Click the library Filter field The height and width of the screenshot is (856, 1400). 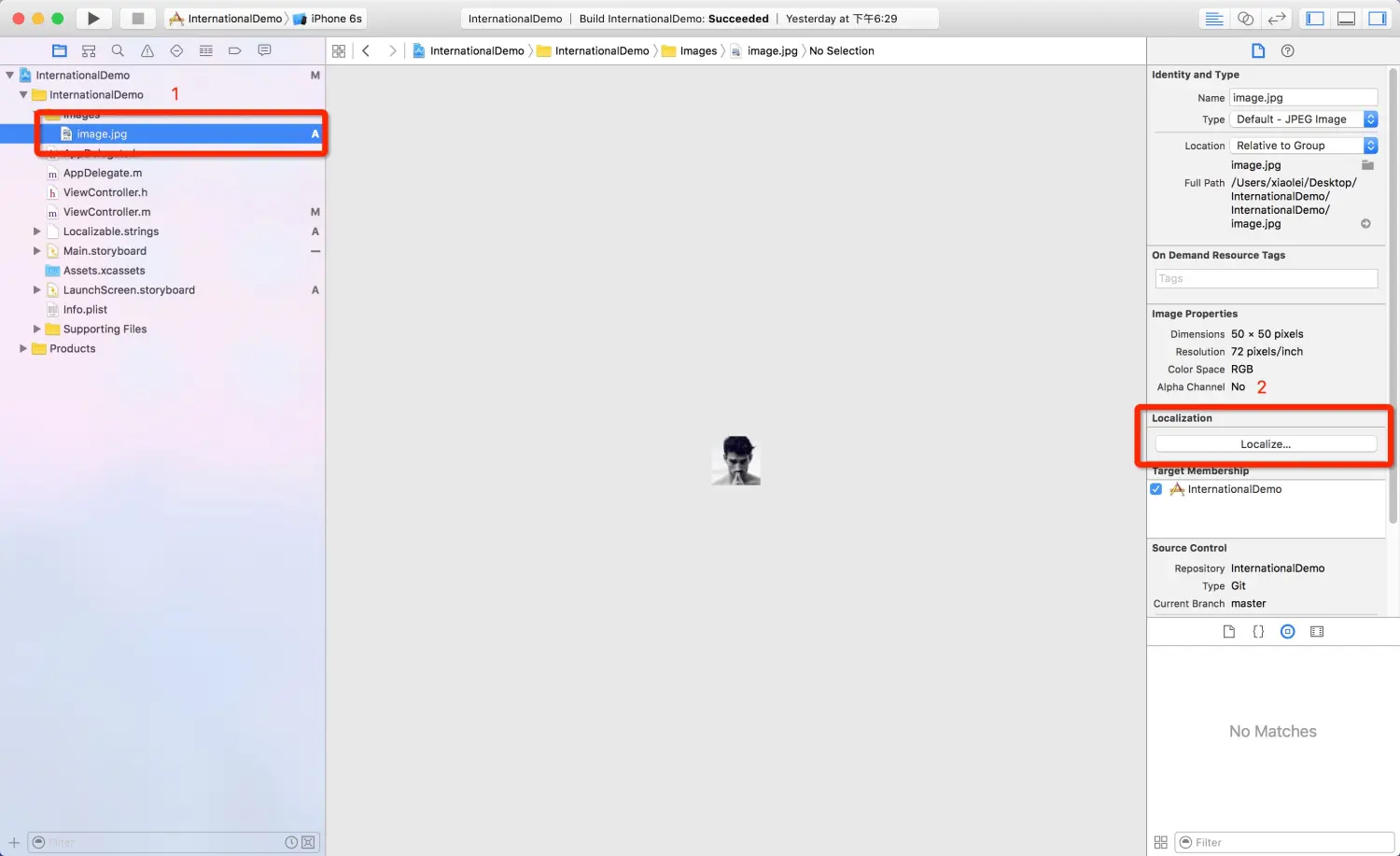click(1284, 842)
